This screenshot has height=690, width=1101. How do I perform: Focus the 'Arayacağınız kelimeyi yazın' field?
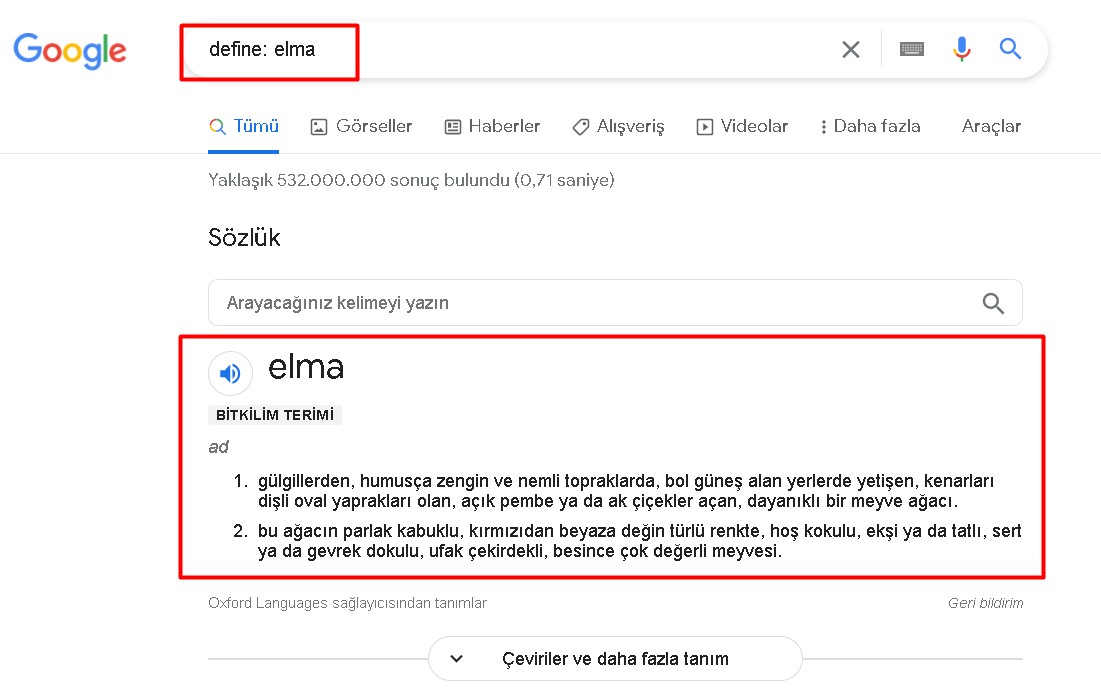(615, 303)
